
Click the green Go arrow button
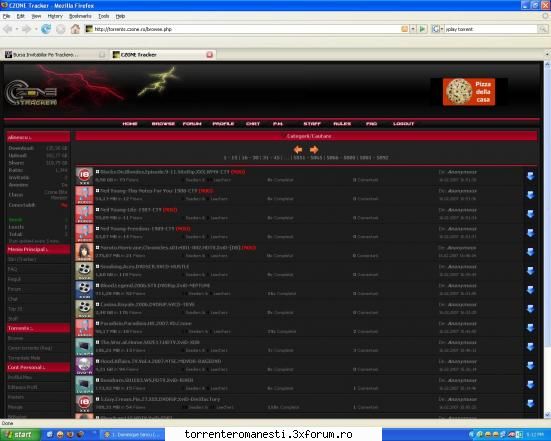(x=423, y=29)
